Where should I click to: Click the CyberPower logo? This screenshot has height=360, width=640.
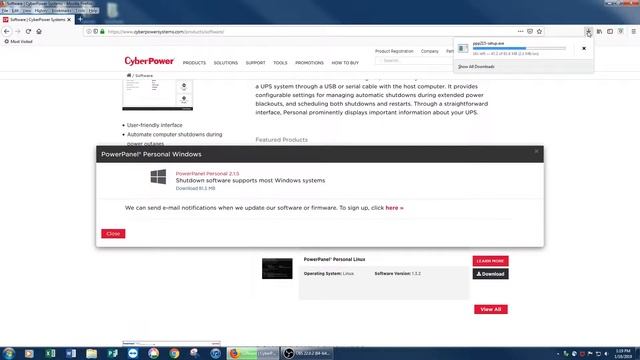coord(149,61)
